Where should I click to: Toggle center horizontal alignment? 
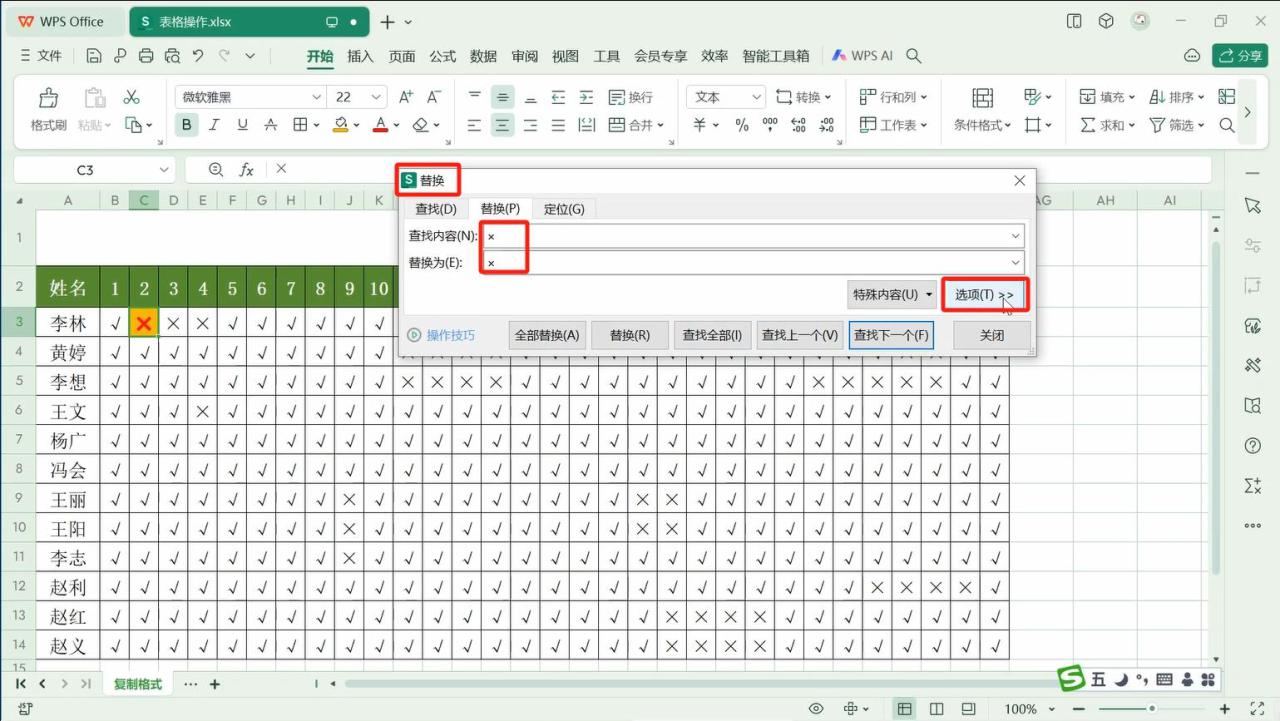[502, 125]
